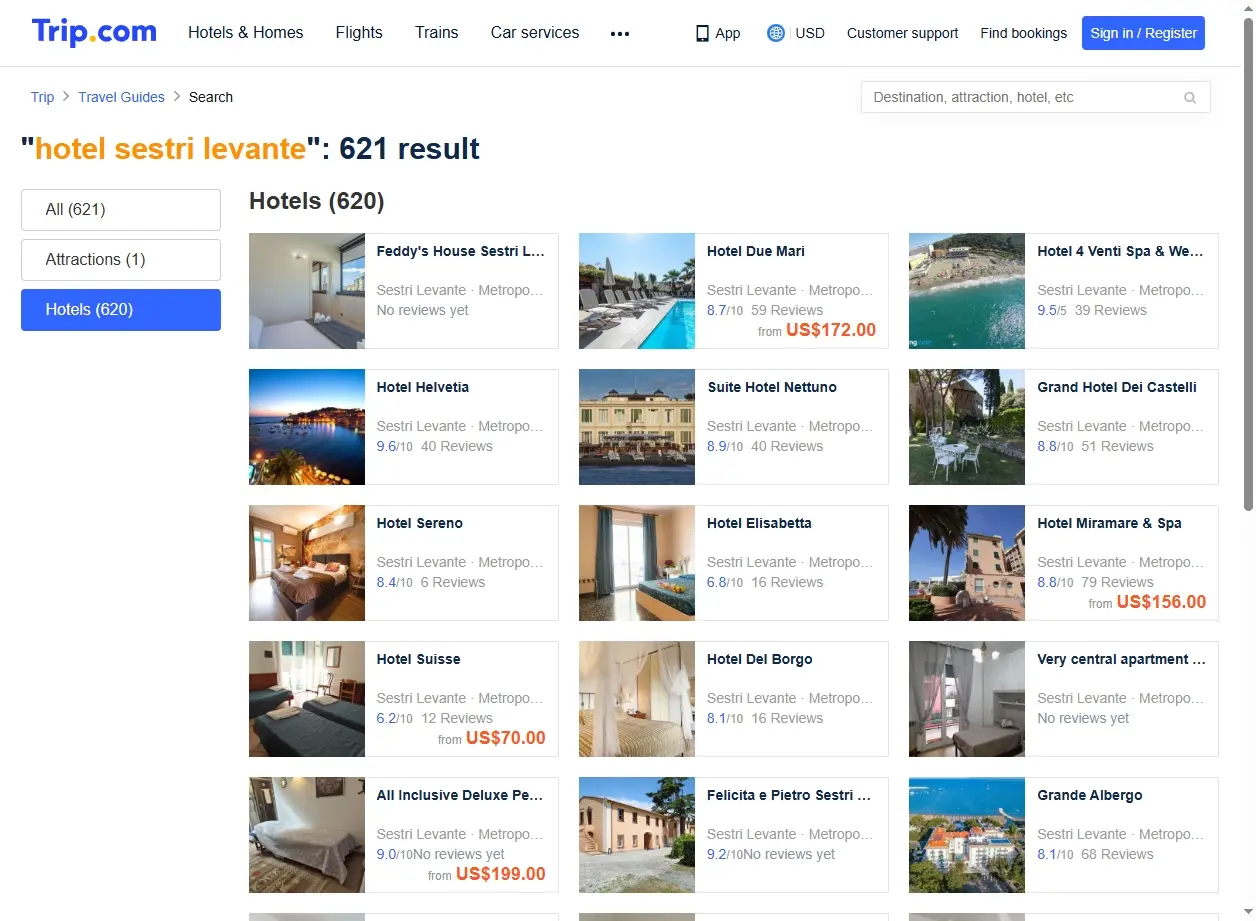The image size is (1256, 921).
Task: Click Hotel Due Mari pool photo
Action: 637,291
